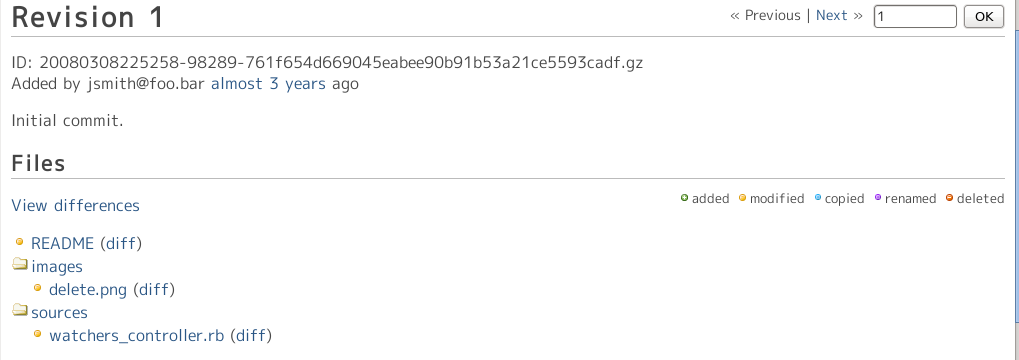Image resolution: width=1019 pixels, height=360 pixels.
Task: Click the orange modified legend dot
Action: [x=743, y=198]
